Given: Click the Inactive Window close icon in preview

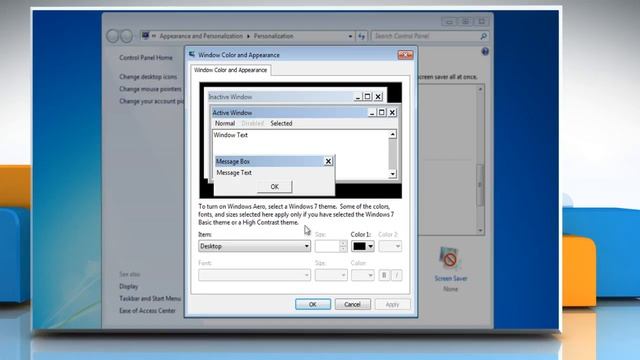Looking at the screenshot, I should (378, 97).
